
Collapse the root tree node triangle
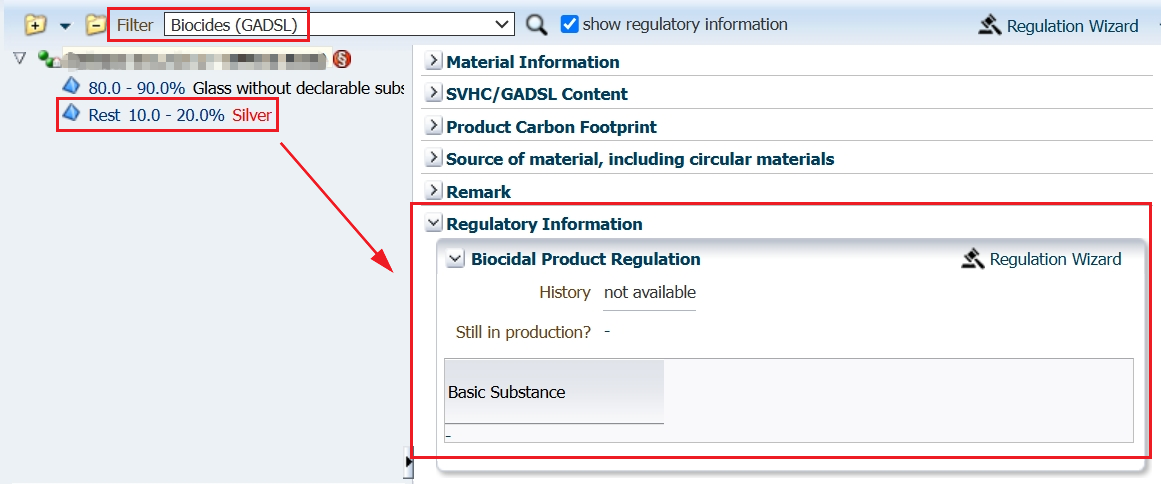19,59
